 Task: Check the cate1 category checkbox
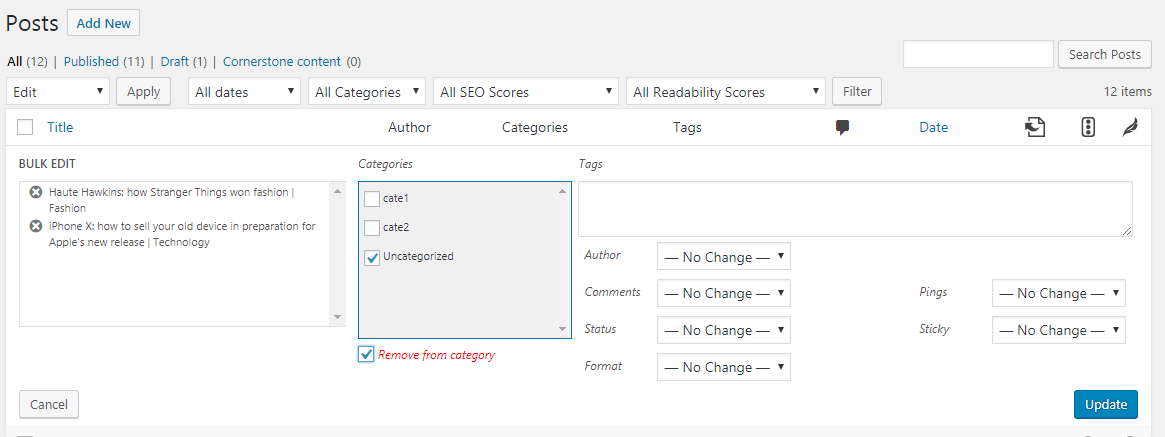coord(371,199)
